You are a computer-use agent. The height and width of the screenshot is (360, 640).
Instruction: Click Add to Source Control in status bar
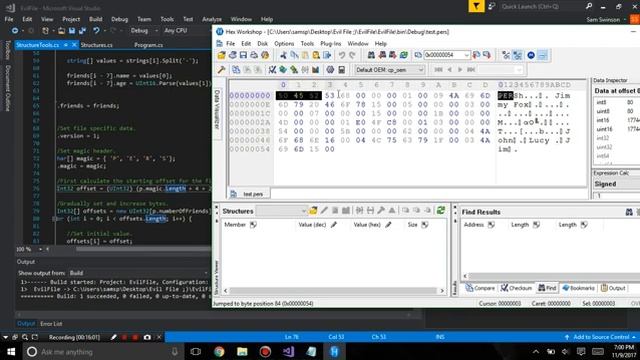tap(600, 337)
